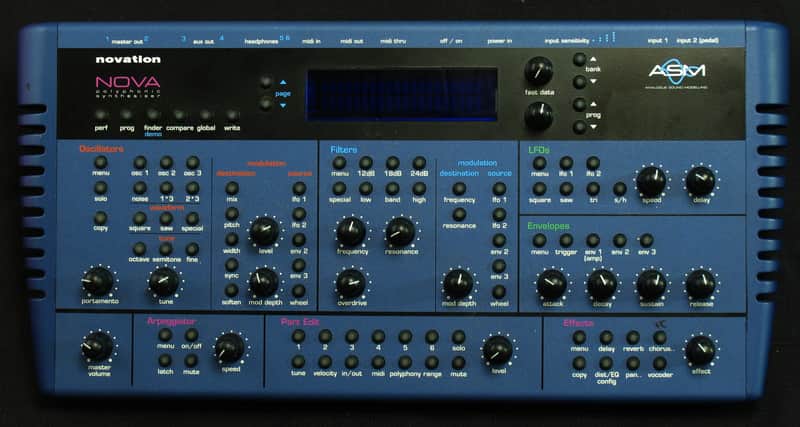
Task: Select env 1 (amp) button
Action: [593, 240]
